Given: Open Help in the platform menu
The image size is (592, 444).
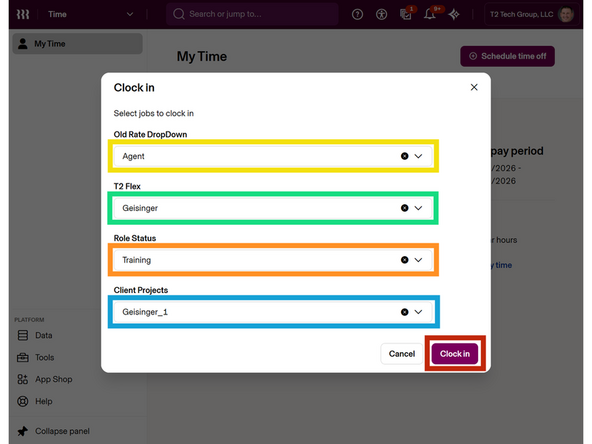Looking at the screenshot, I should pyautogui.click(x=43, y=401).
